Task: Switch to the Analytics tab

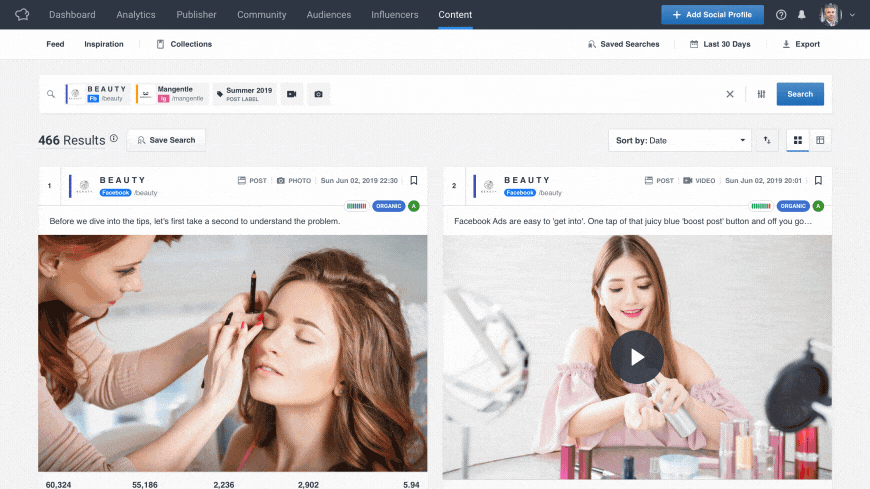Action: tap(136, 14)
